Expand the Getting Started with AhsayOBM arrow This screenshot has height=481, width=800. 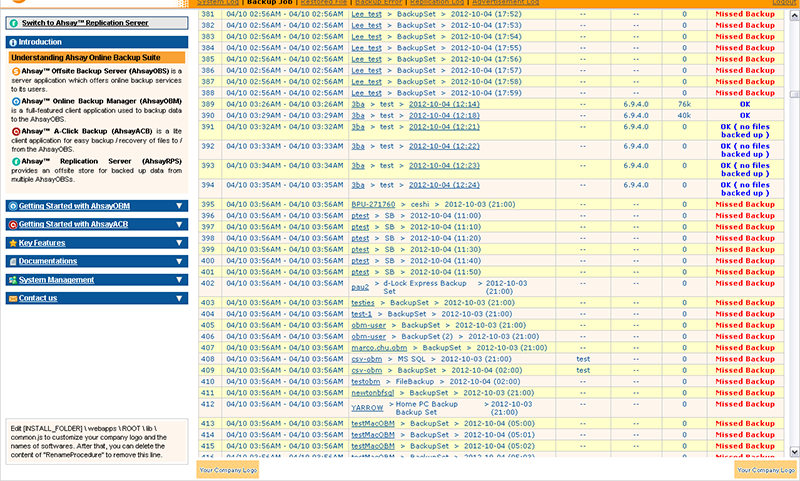click(x=179, y=206)
